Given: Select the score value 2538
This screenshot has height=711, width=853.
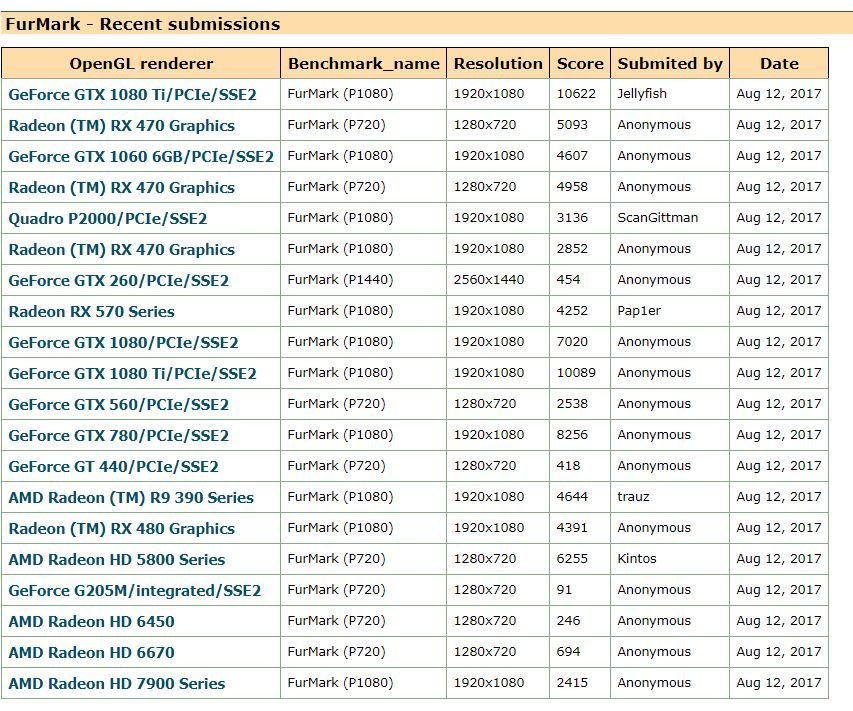Looking at the screenshot, I should pos(572,404).
